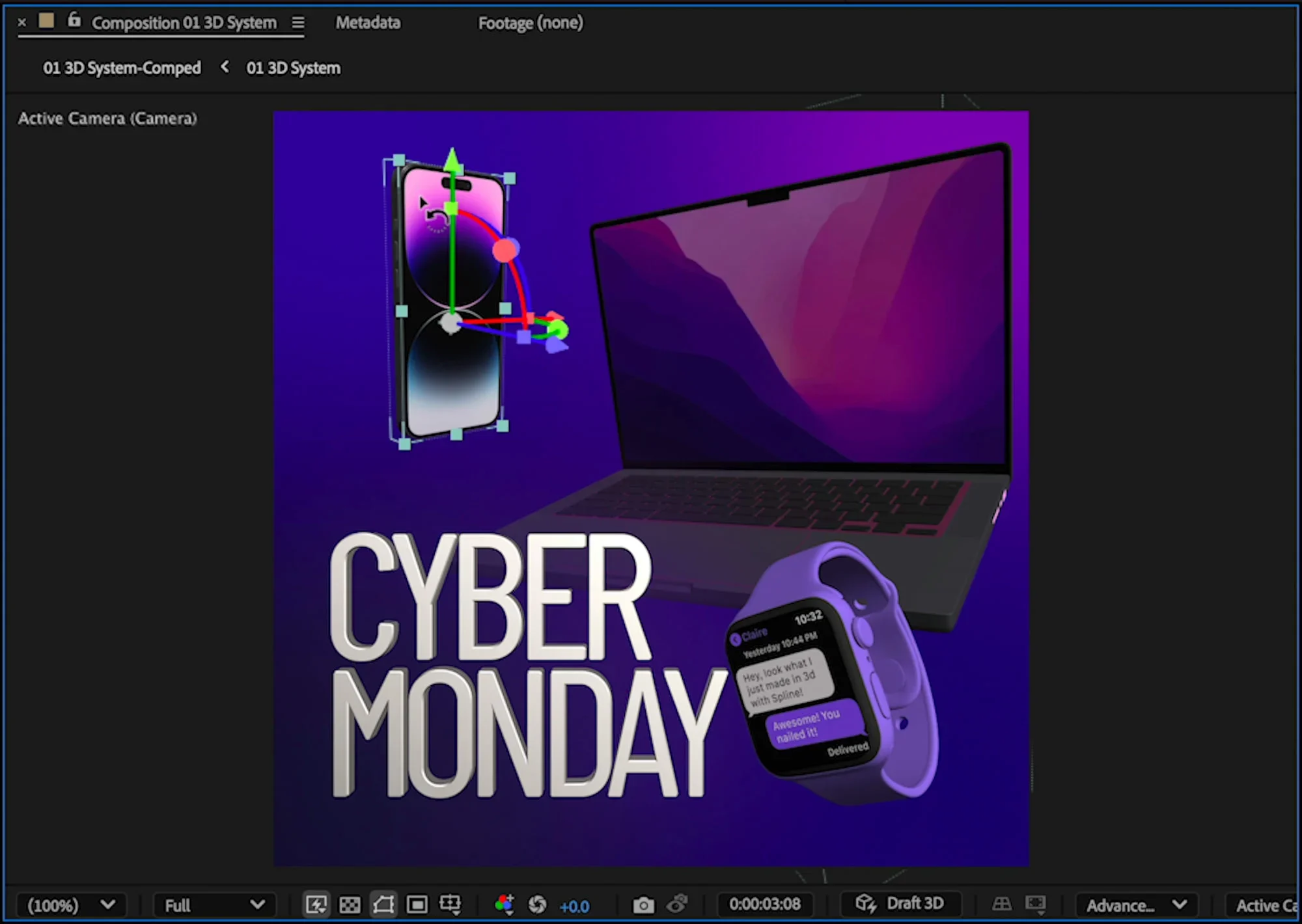
Task: Toggle 3D ground plane icon
Action: [x=1001, y=904]
